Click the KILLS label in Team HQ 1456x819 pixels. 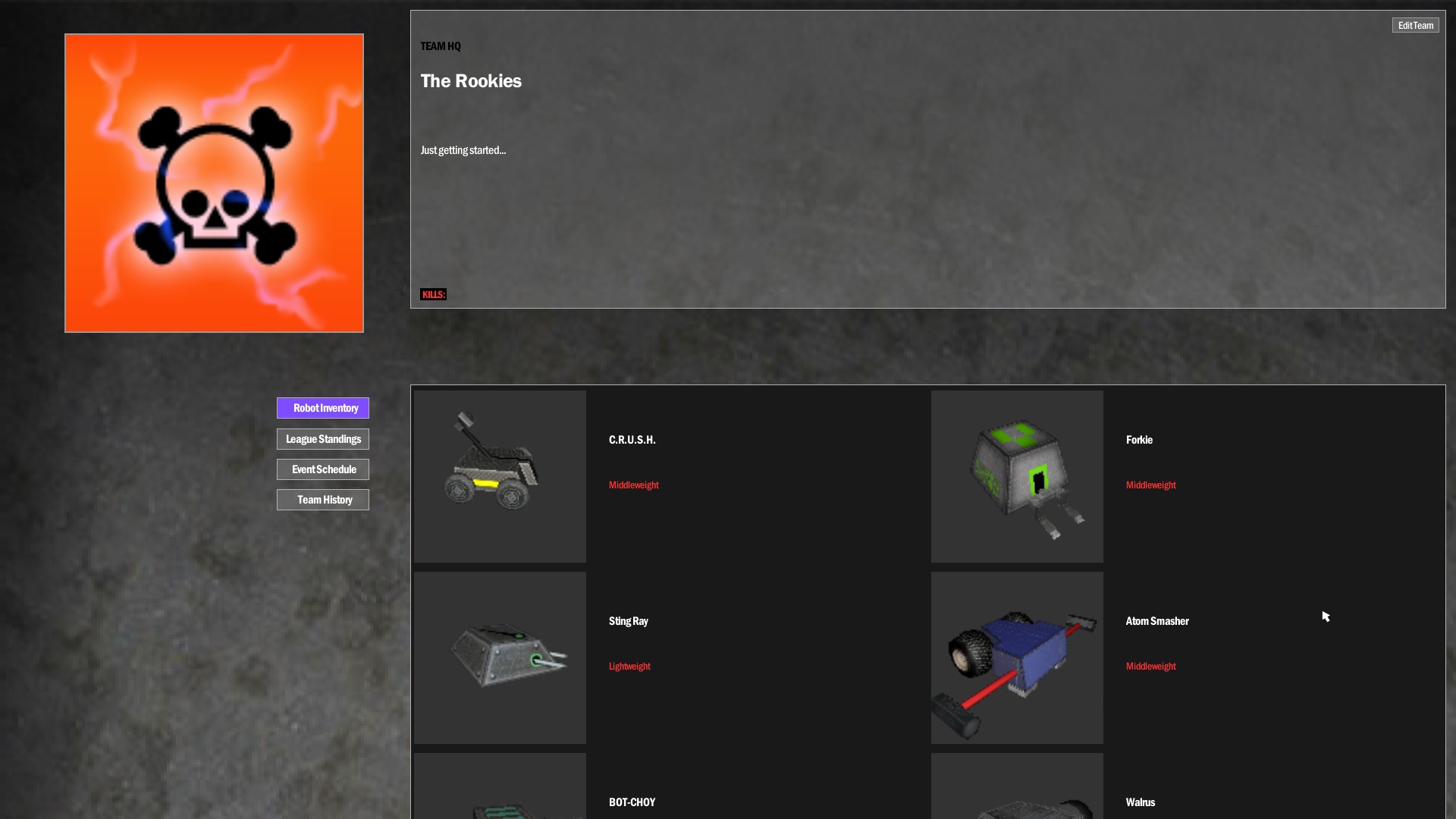coord(433,294)
